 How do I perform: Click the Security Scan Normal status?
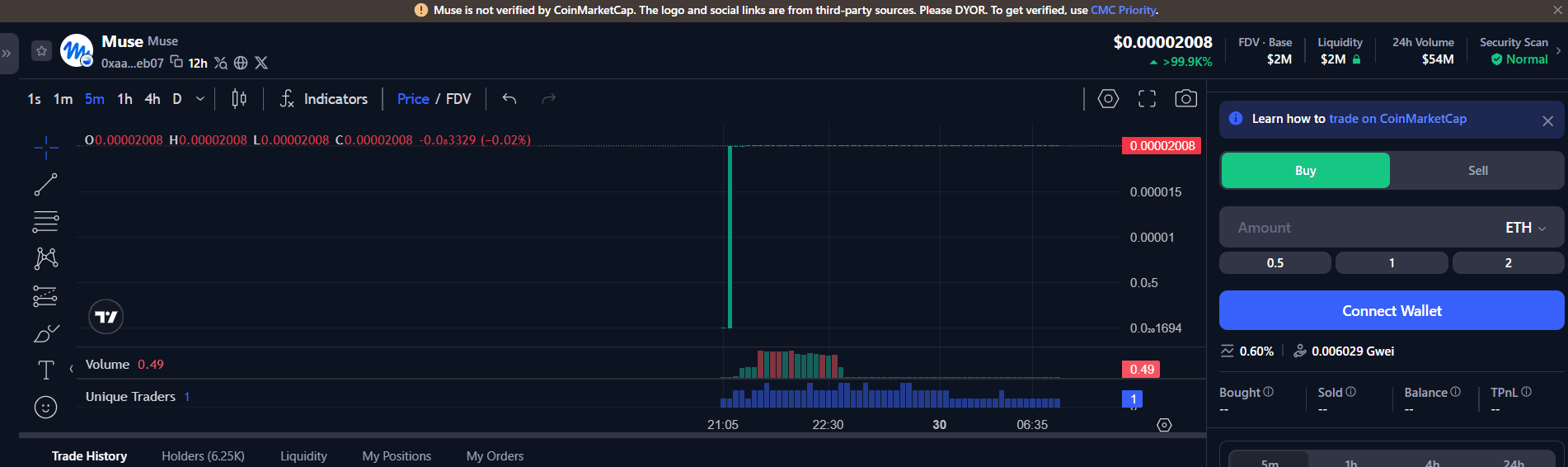coord(1519,59)
